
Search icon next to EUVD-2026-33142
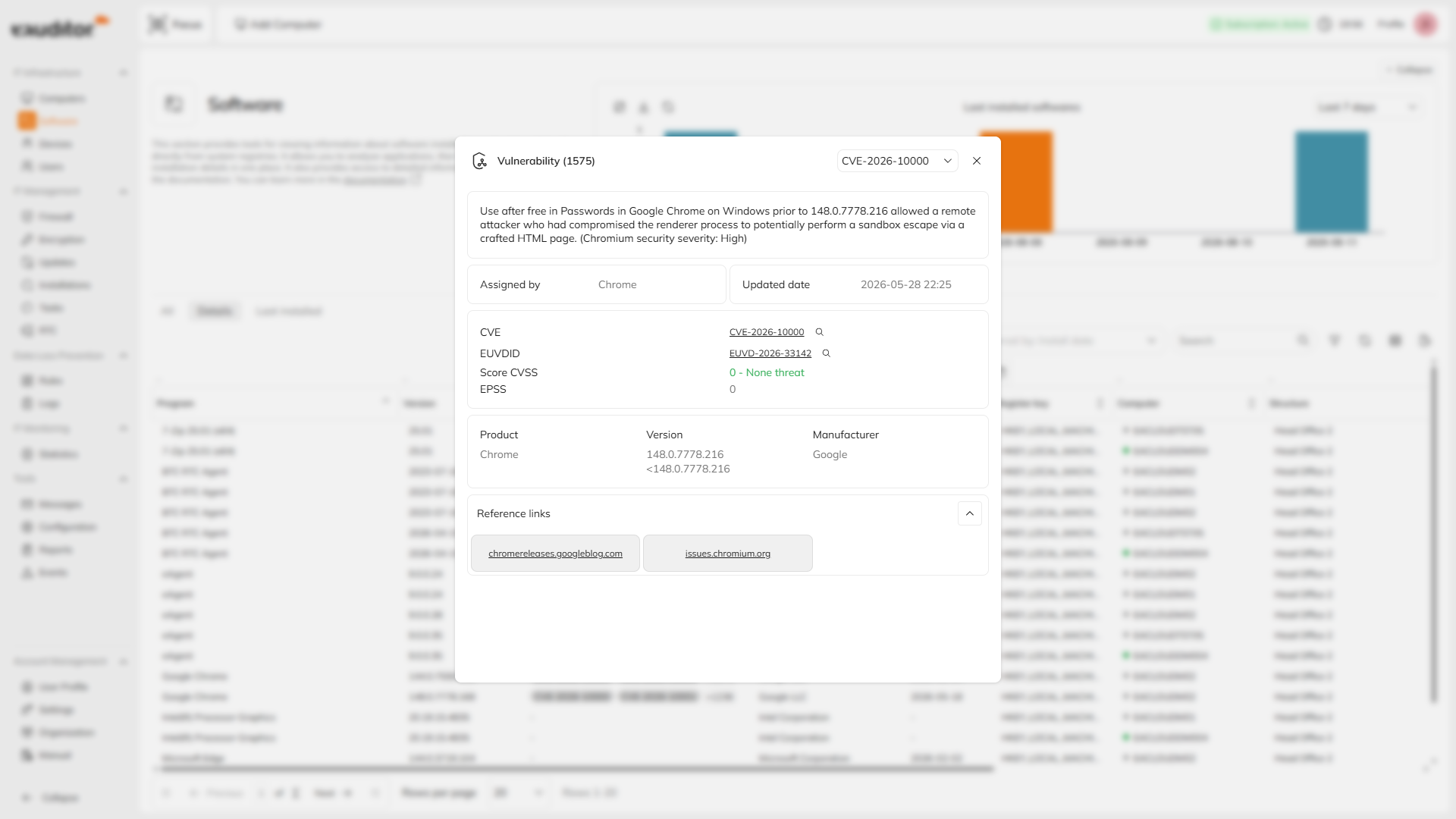click(827, 353)
